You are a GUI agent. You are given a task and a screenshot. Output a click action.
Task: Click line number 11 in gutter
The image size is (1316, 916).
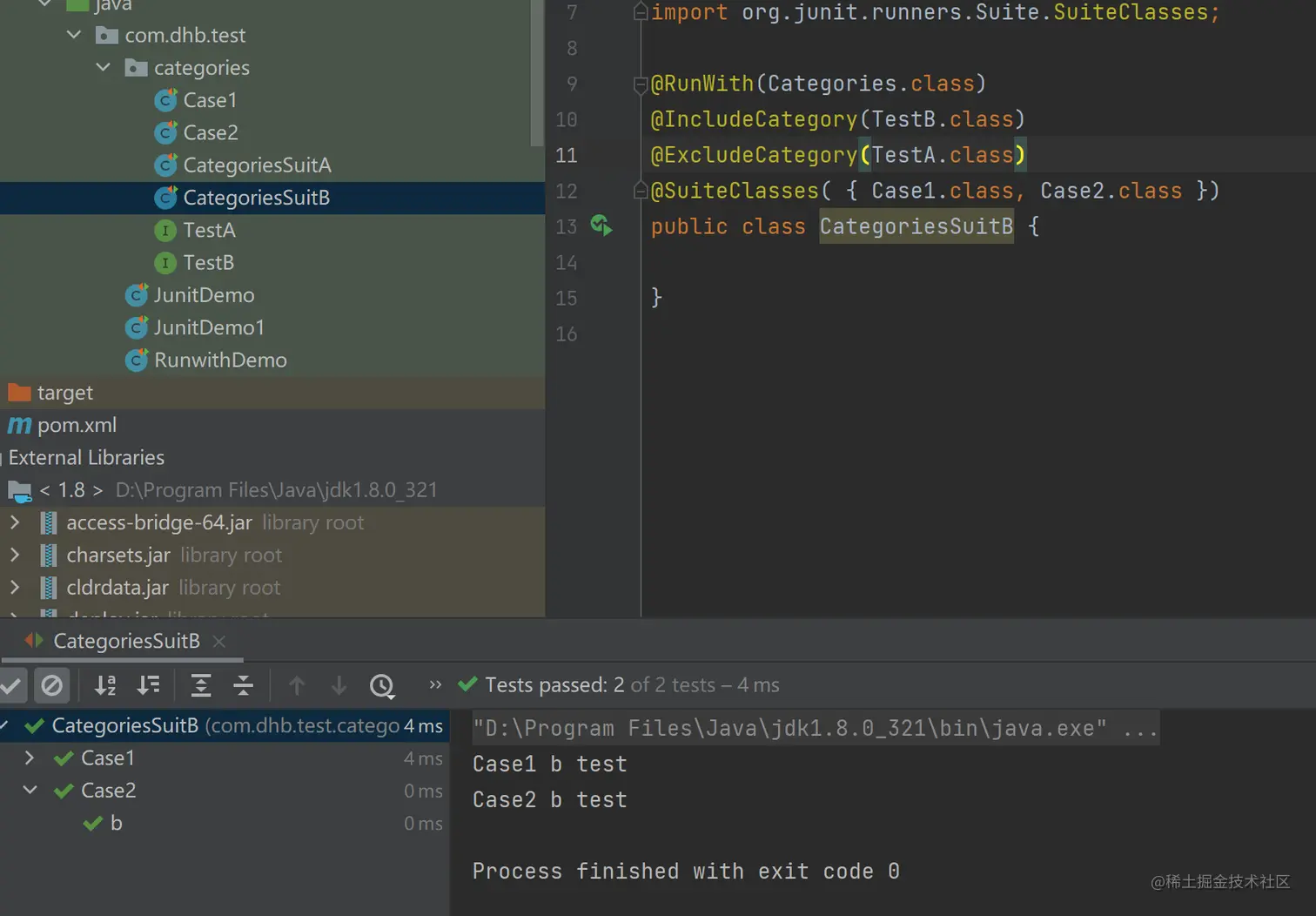point(567,155)
